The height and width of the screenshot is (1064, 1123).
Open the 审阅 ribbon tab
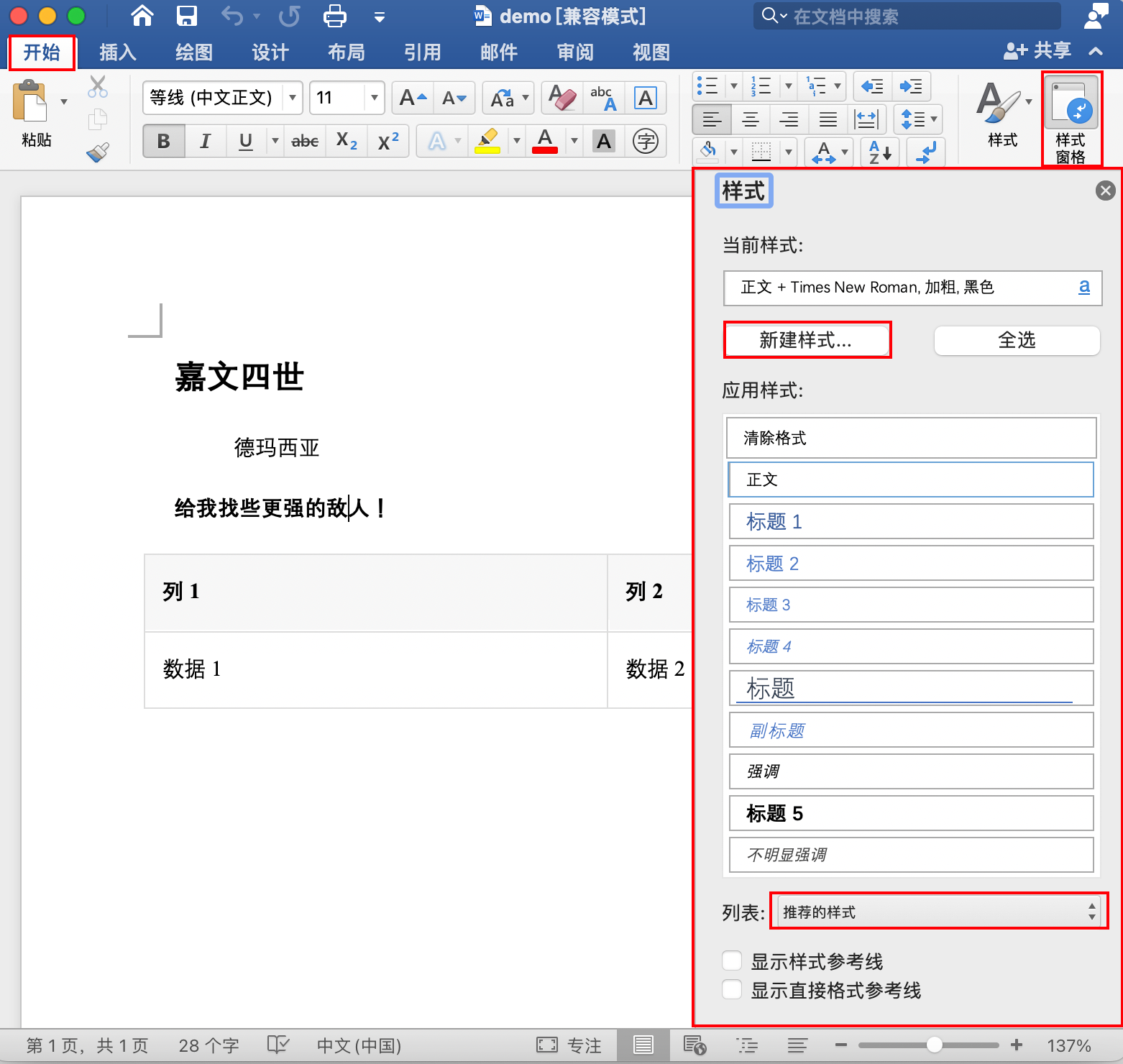[575, 52]
